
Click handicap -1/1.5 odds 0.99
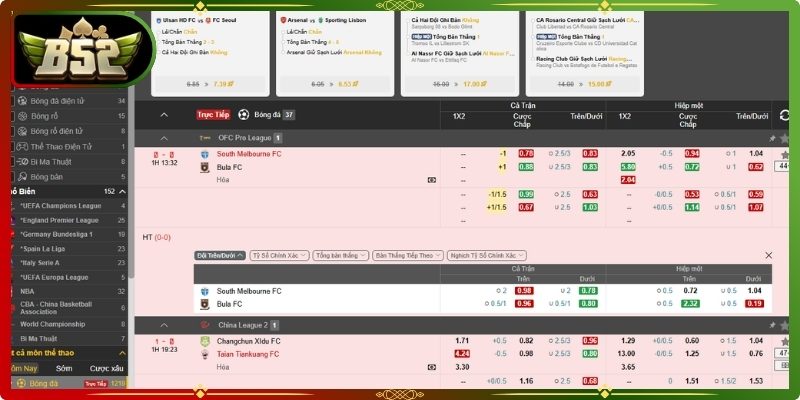pyautogui.click(x=526, y=194)
